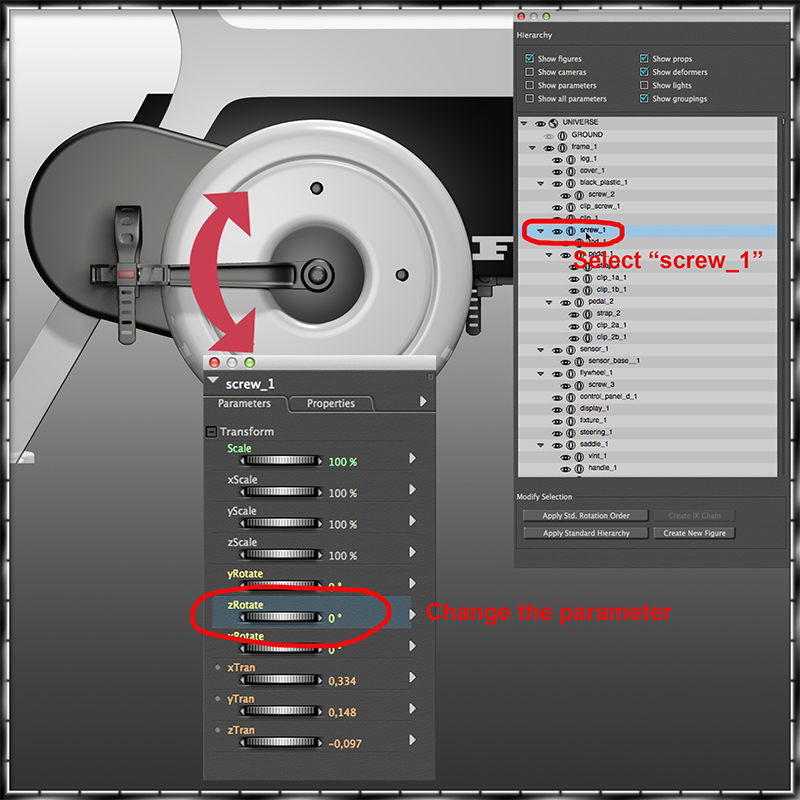Select the vint_1 row in Hierarchy
Image resolution: width=800 pixels, height=800 pixels.
click(x=647, y=457)
